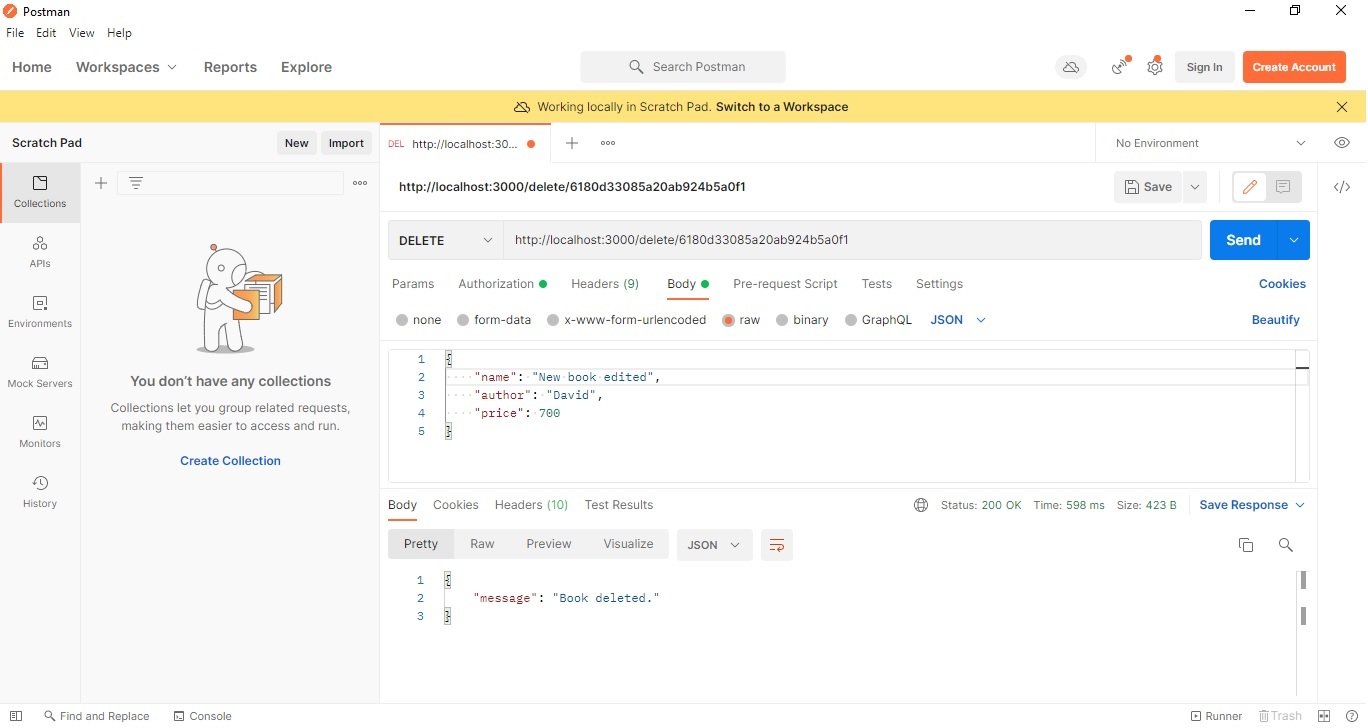Open the settings gear icon

pyautogui.click(x=1155, y=67)
